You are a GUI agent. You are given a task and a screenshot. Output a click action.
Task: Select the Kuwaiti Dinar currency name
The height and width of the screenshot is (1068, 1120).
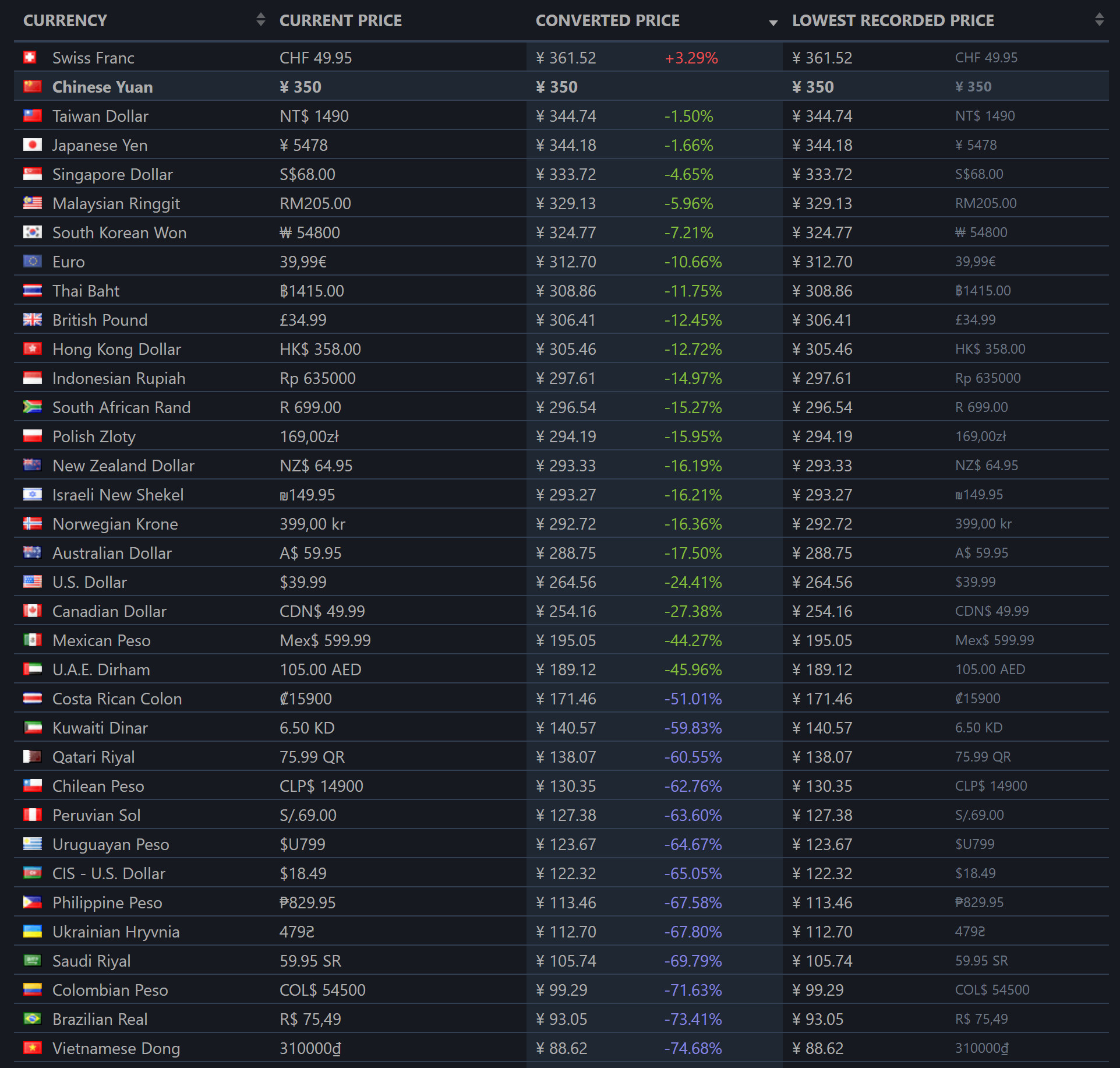click(x=100, y=728)
